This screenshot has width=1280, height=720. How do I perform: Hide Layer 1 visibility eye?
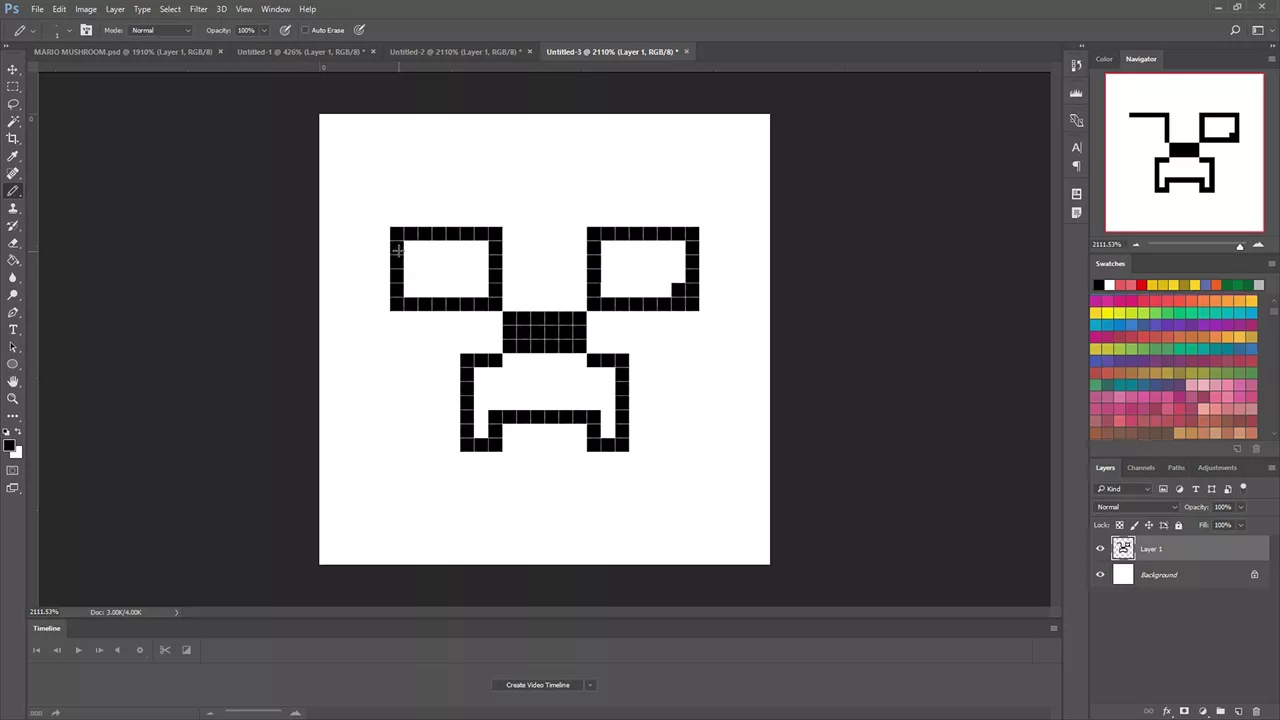(x=1100, y=548)
